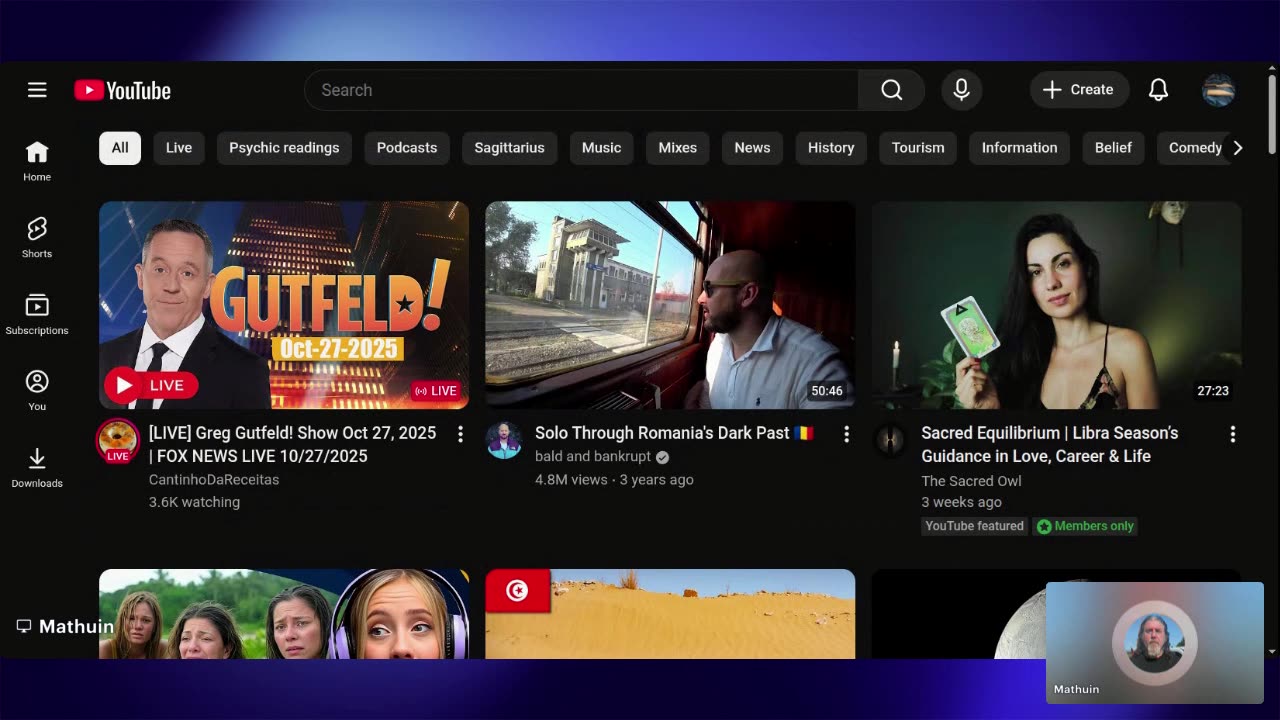Click the 'YouTube featured' badge

point(974,526)
